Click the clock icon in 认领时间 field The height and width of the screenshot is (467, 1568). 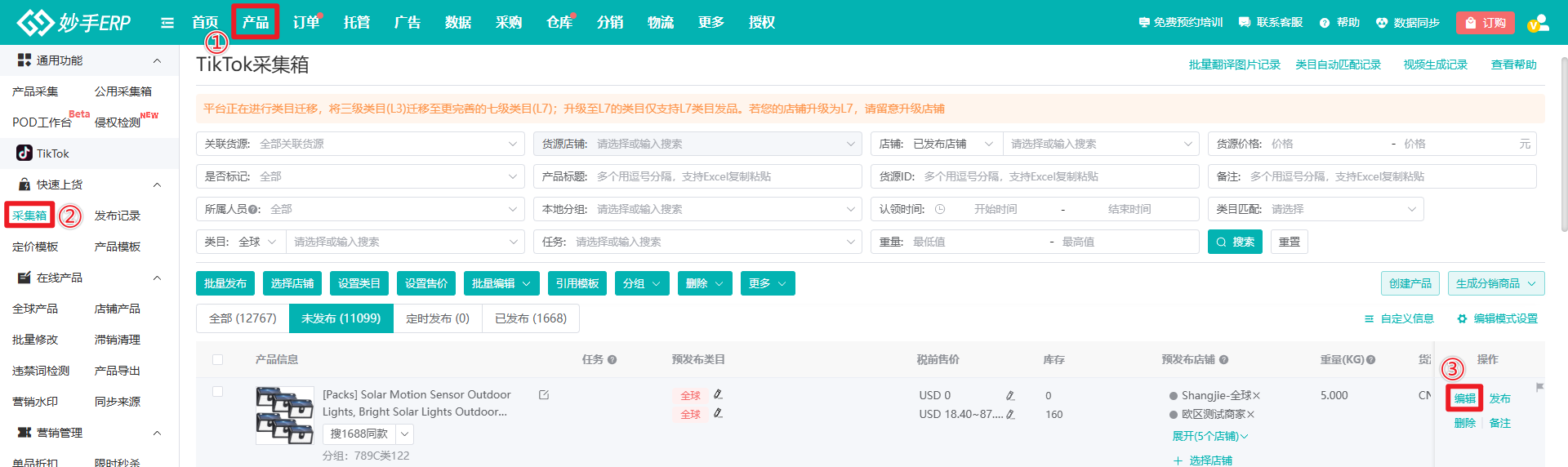(x=940, y=209)
